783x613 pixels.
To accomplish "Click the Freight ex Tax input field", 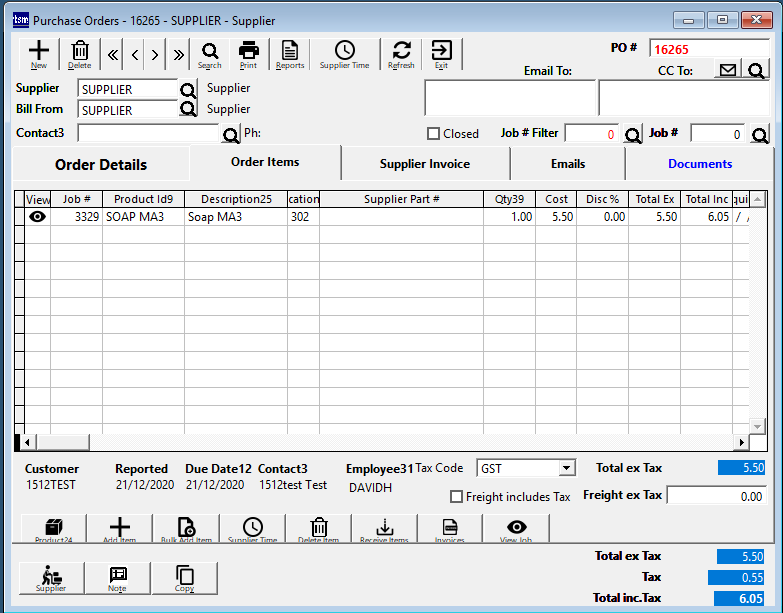I will (x=716, y=496).
